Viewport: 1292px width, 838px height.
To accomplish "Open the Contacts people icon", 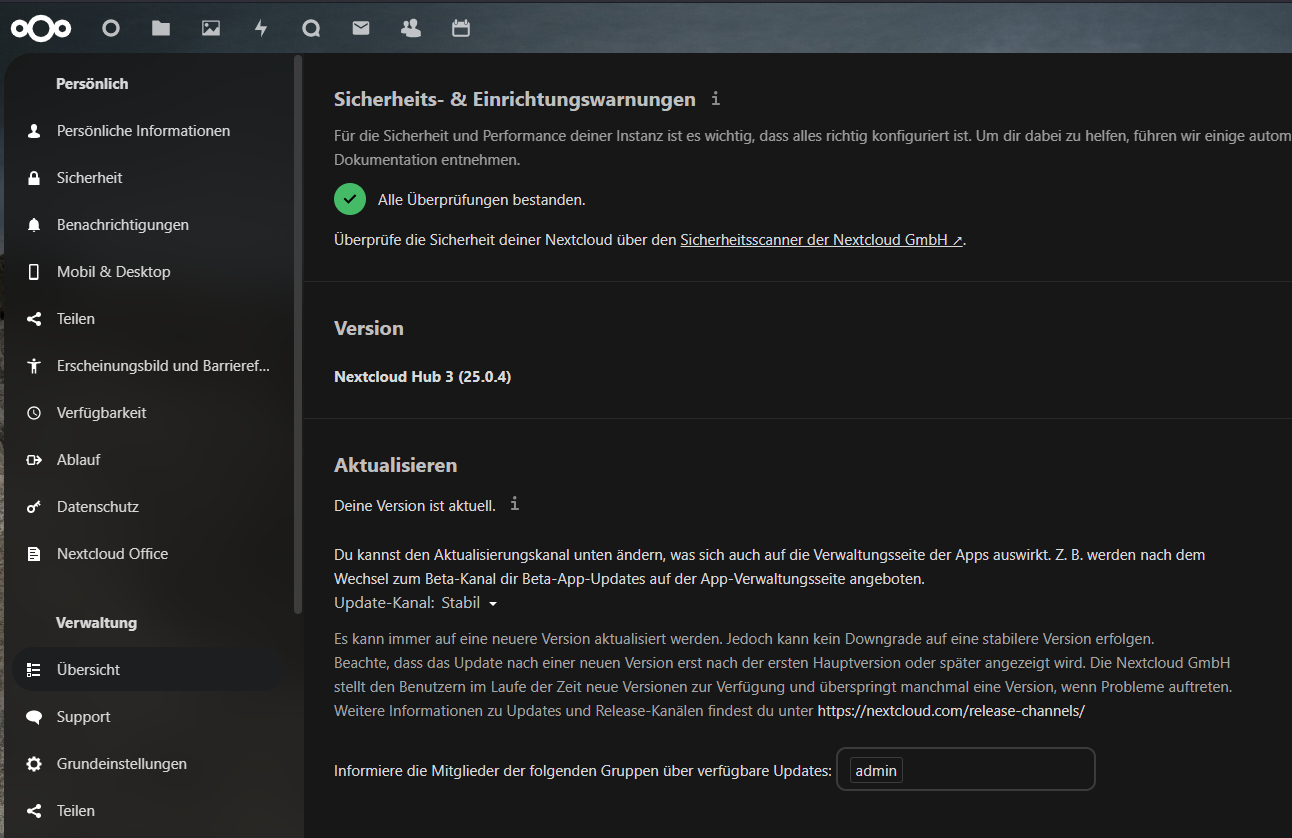I will click(x=411, y=29).
